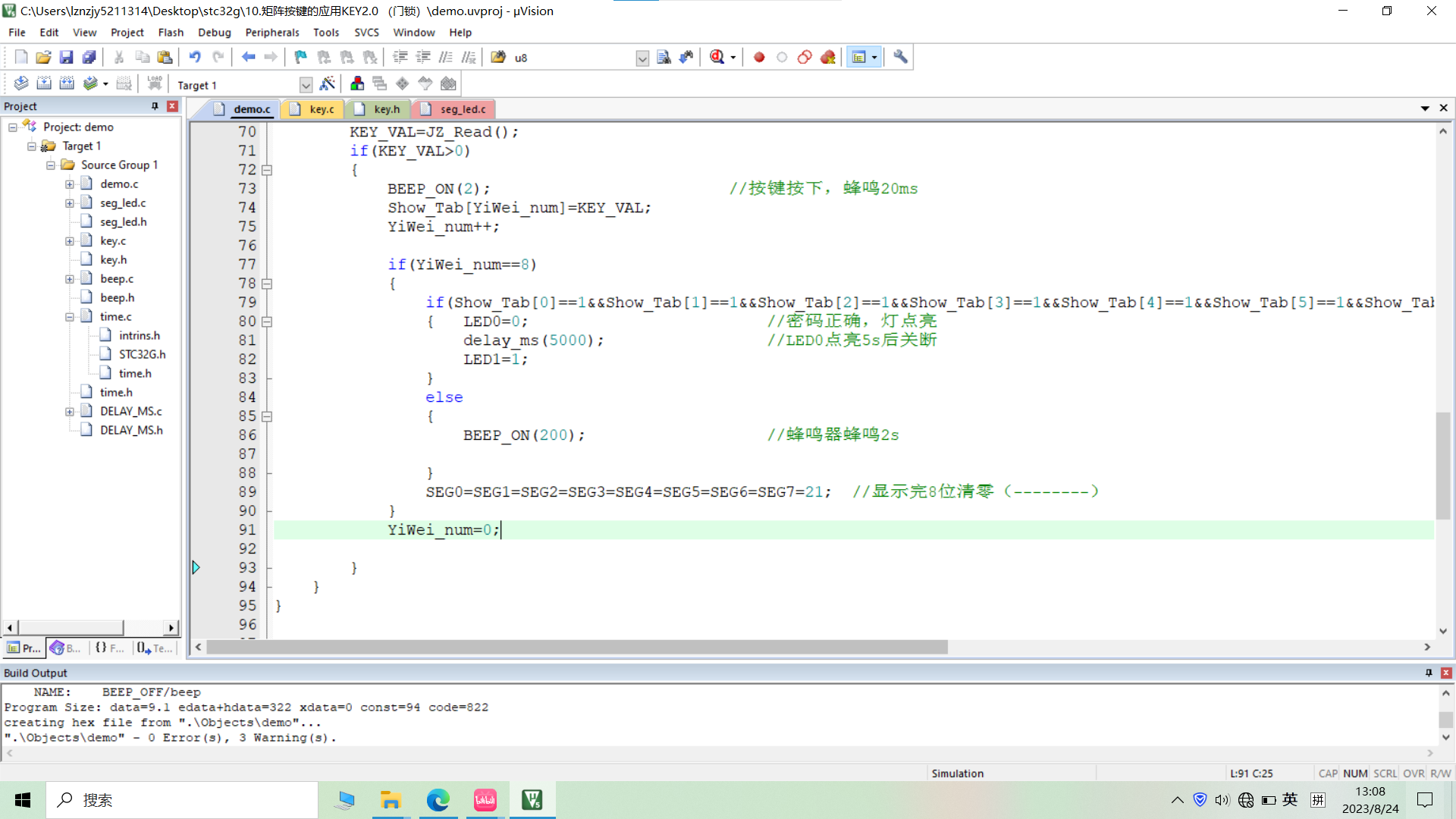The height and width of the screenshot is (819, 1456).
Task: Open the window layout dropdown arrow
Action: [874, 58]
